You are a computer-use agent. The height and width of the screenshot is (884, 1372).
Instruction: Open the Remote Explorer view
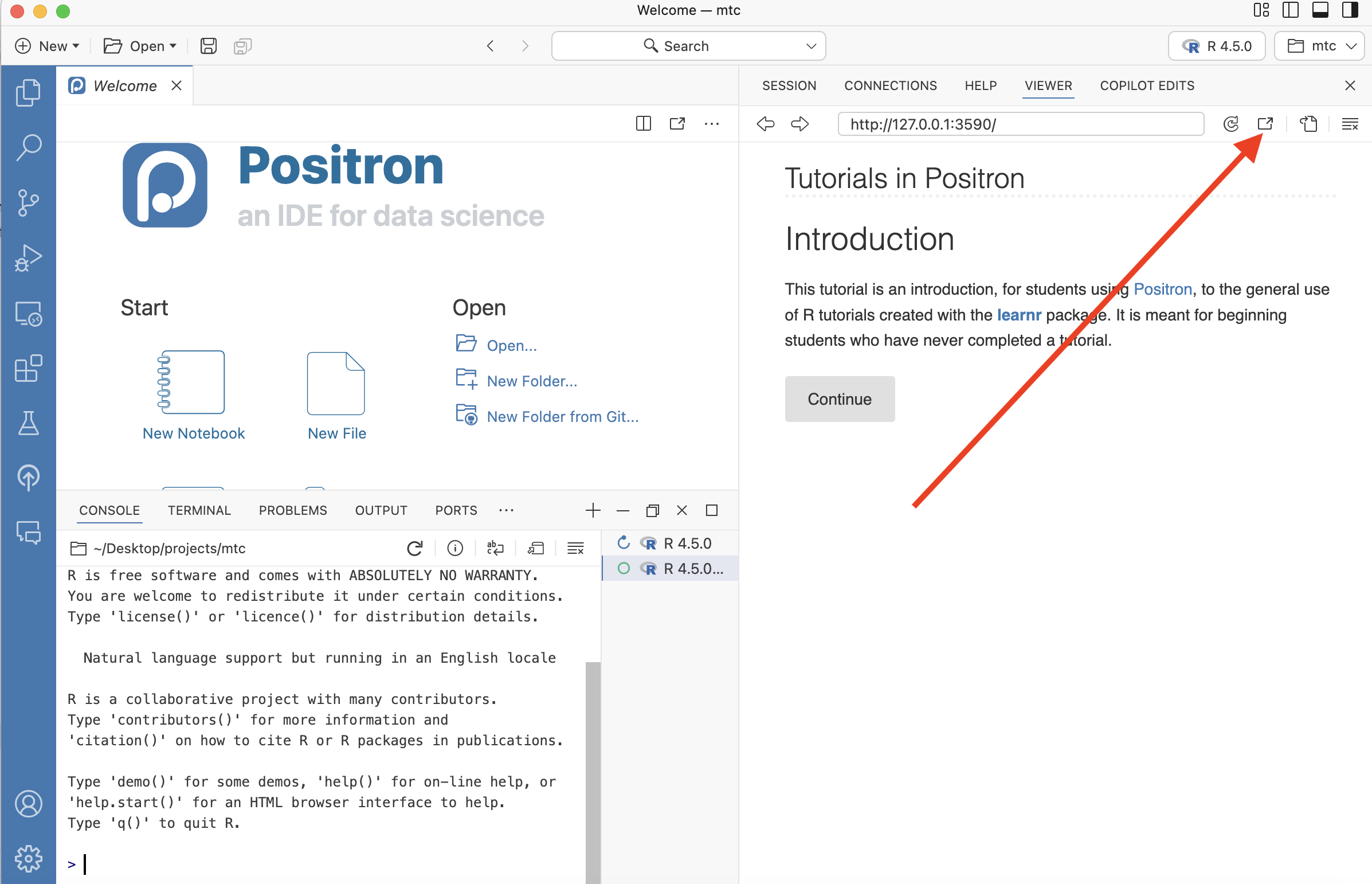point(28,314)
